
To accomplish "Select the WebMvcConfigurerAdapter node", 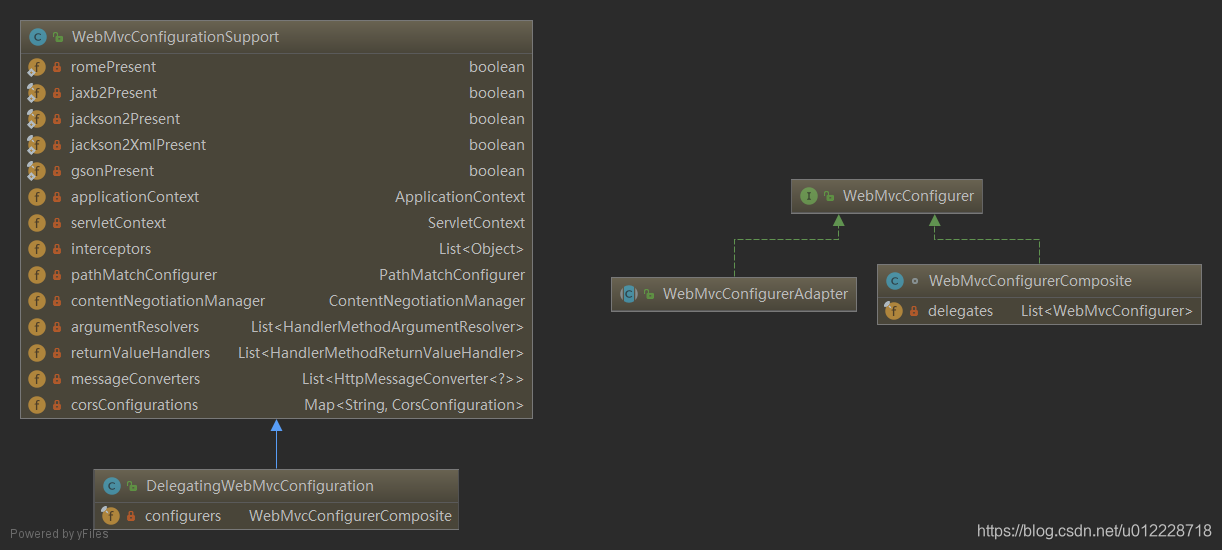I will 734,294.
